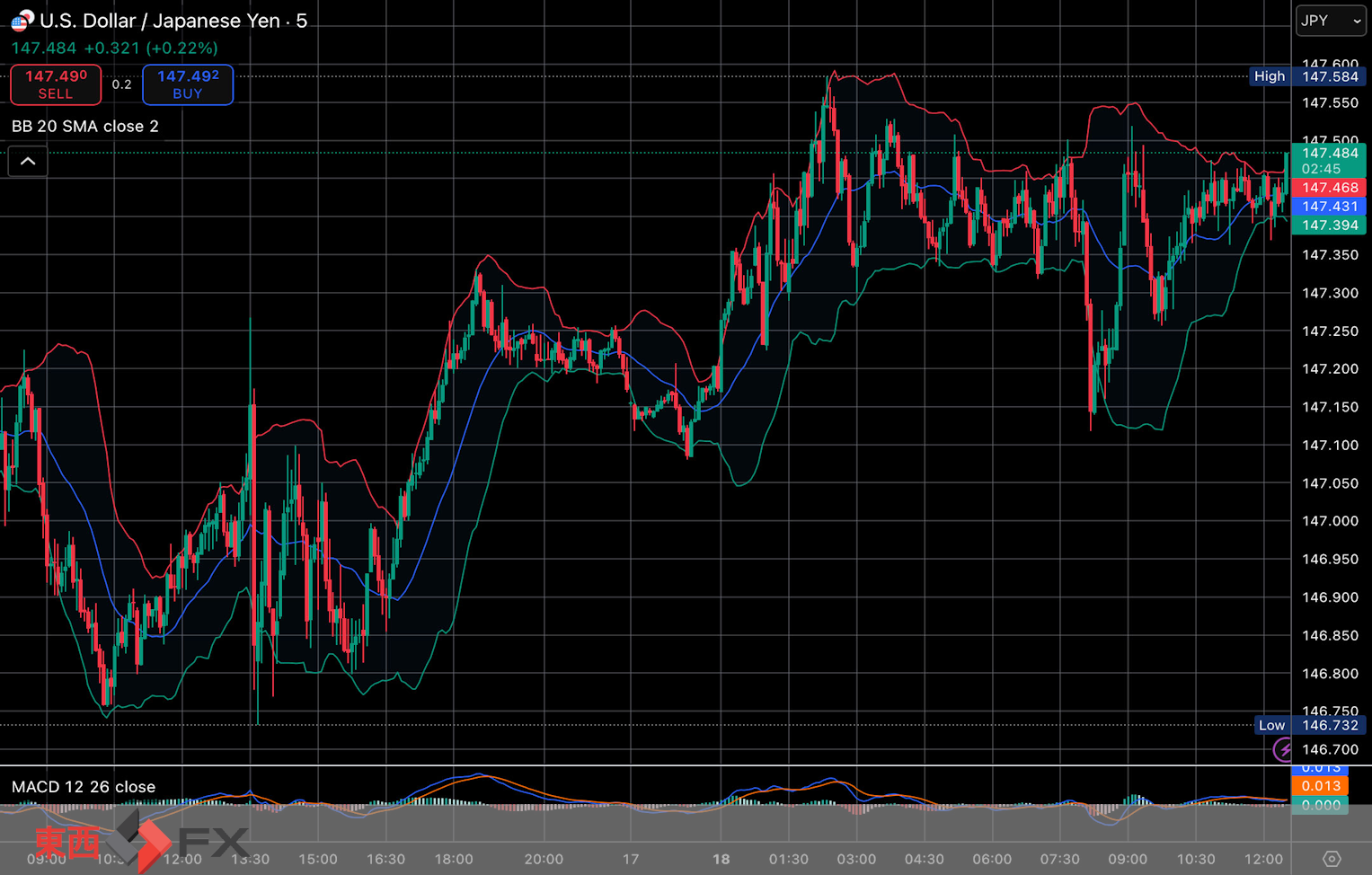1372x875 pixels.
Task: Click the USD/JPY flag icon
Action: [22, 21]
